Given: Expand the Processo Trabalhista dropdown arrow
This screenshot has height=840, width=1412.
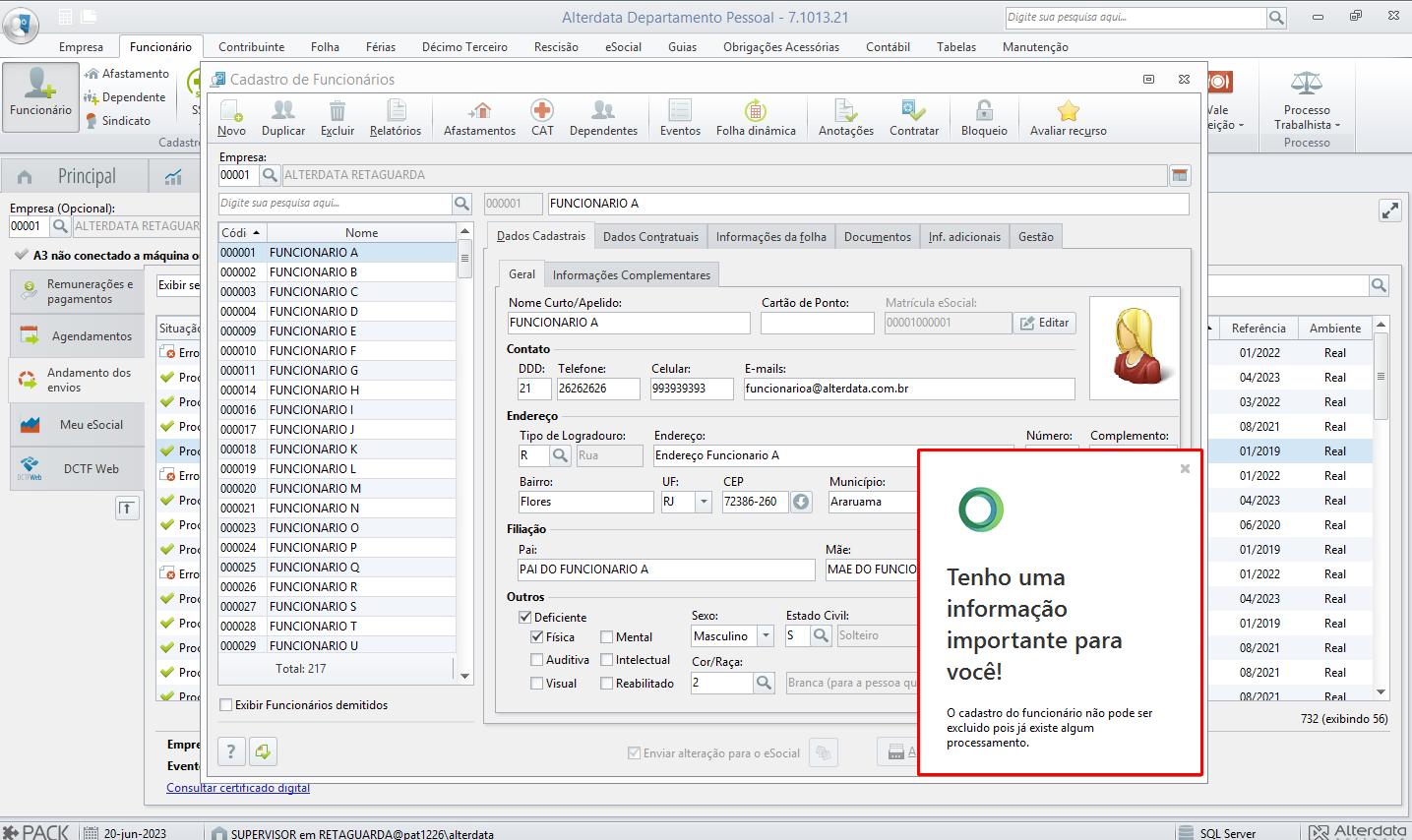Looking at the screenshot, I should tap(1338, 126).
